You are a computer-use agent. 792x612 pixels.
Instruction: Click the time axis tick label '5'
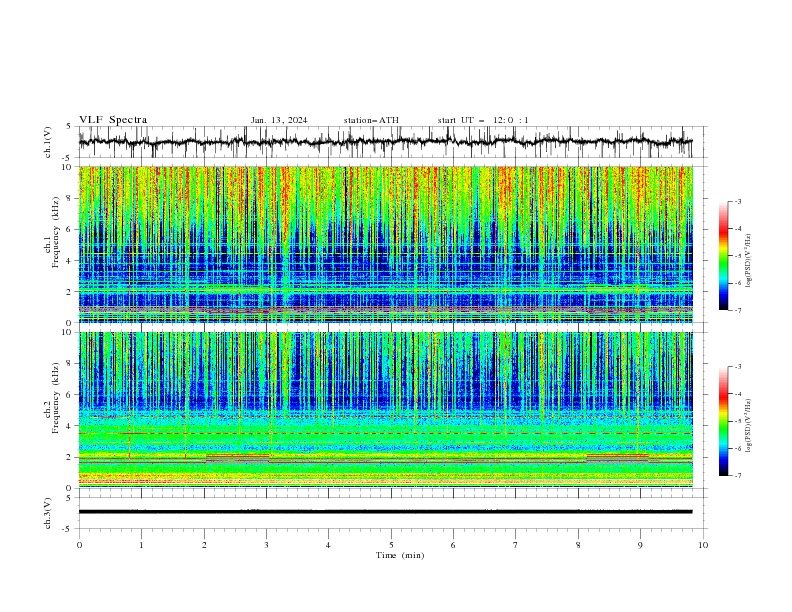coord(391,545)
